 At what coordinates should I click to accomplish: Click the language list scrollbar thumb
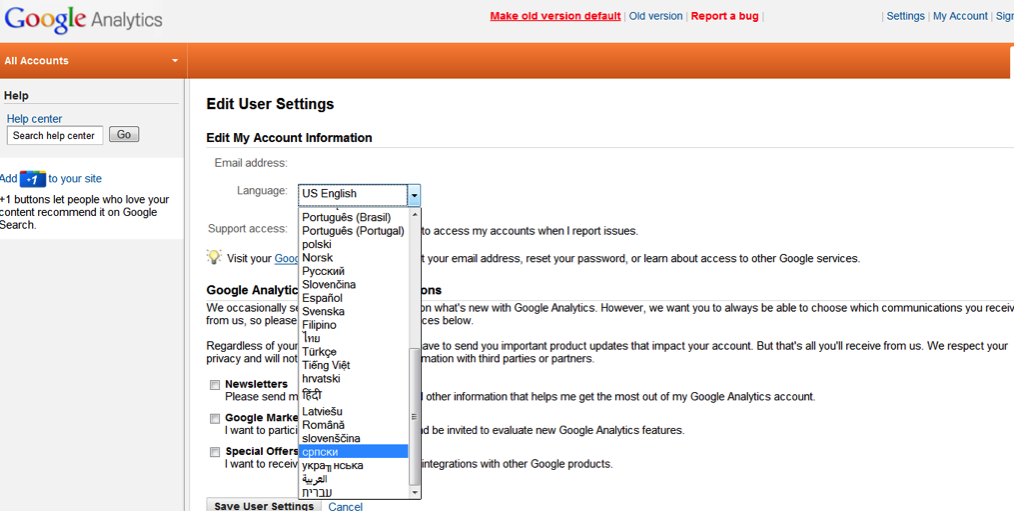coord(415,416)
